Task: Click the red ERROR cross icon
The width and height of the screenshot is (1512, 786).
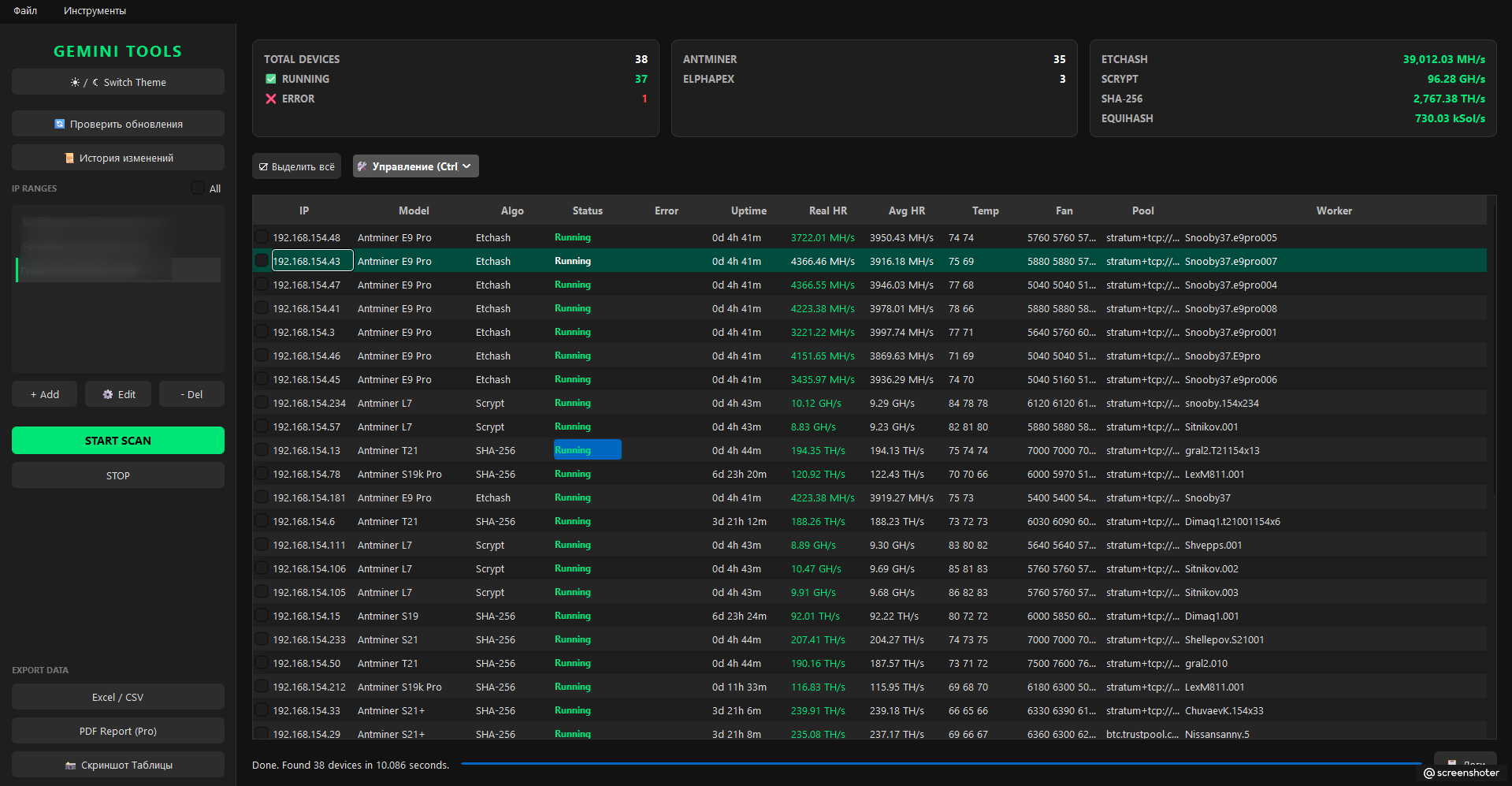Action: 271,99
